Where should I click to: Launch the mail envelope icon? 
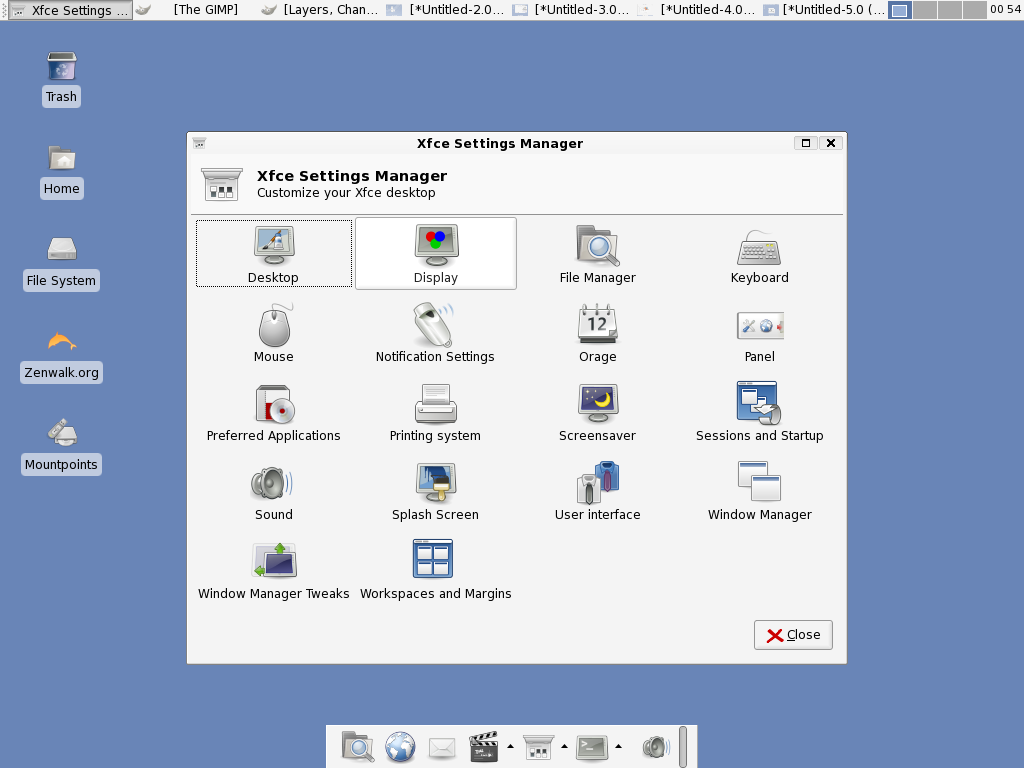pos(442,747)
